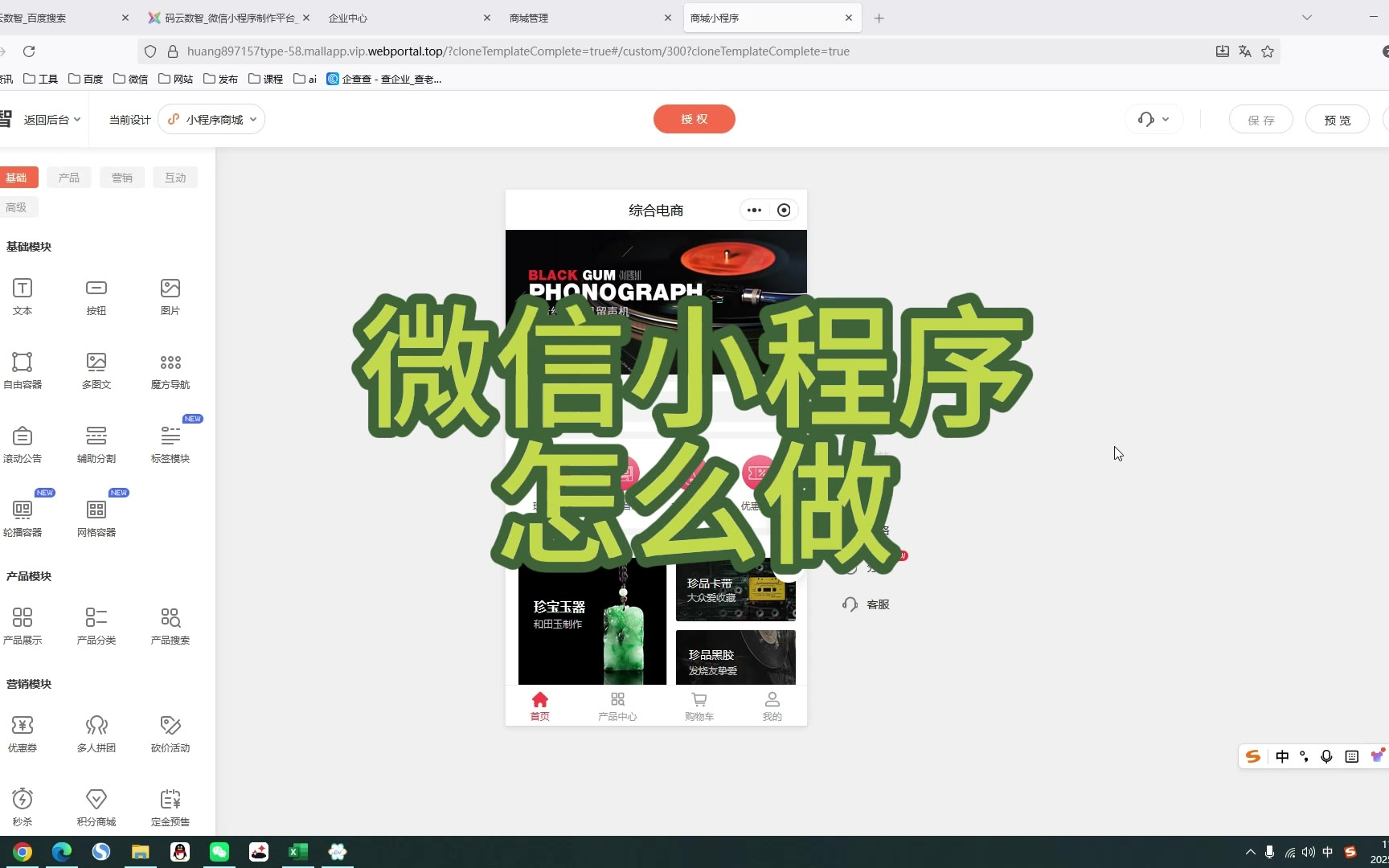Open 购物车 in the phone preview
Screen dimensions: 1389x868
coord(699,706)
